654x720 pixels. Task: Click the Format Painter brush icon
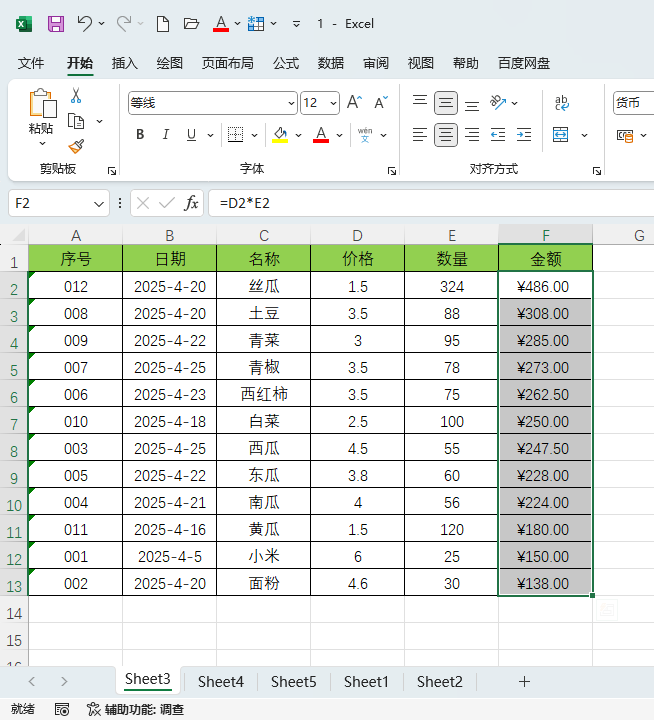77,146
